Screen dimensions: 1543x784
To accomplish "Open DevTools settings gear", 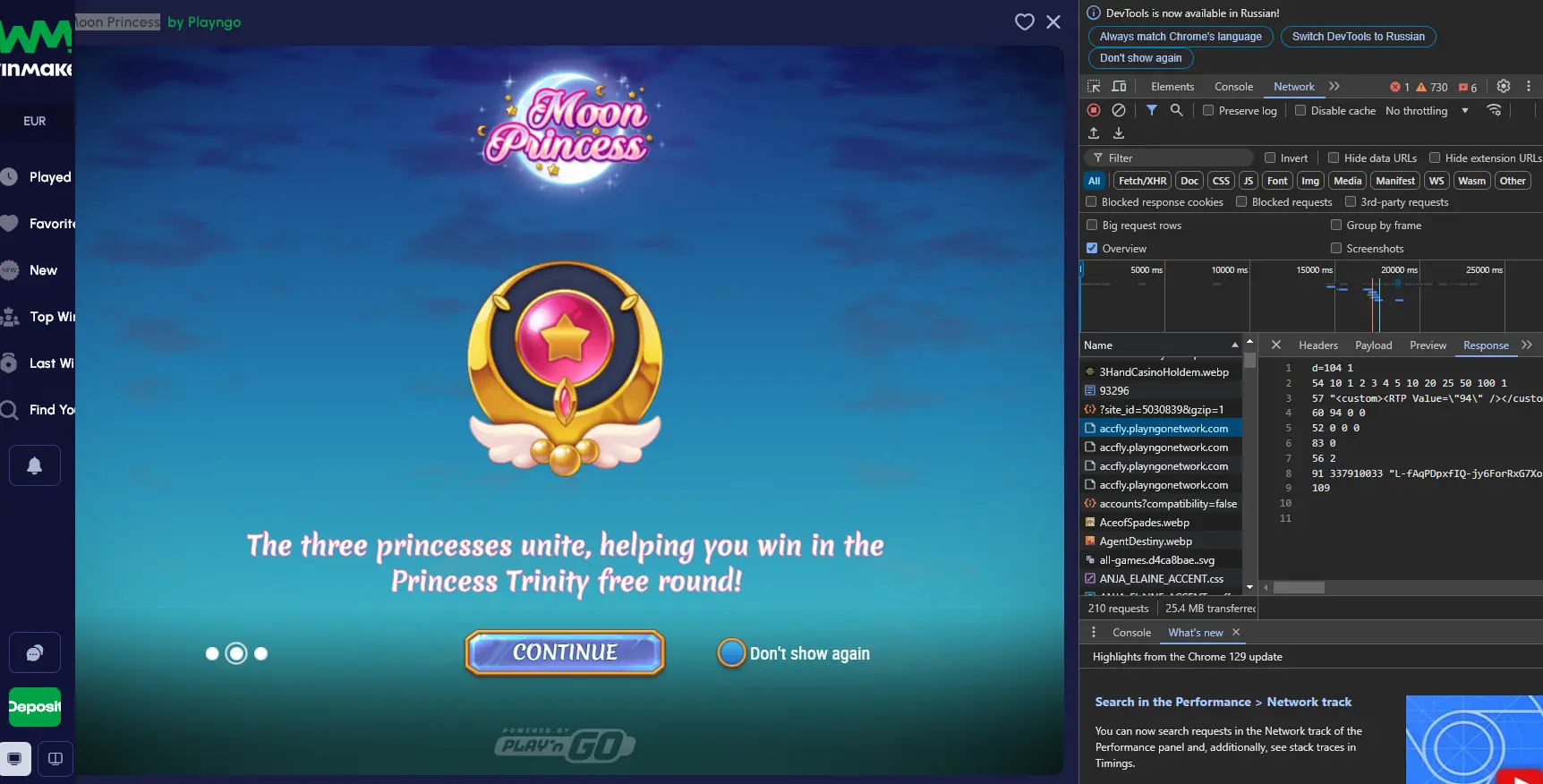I will pyautogui.click(x=1504, y=87).
